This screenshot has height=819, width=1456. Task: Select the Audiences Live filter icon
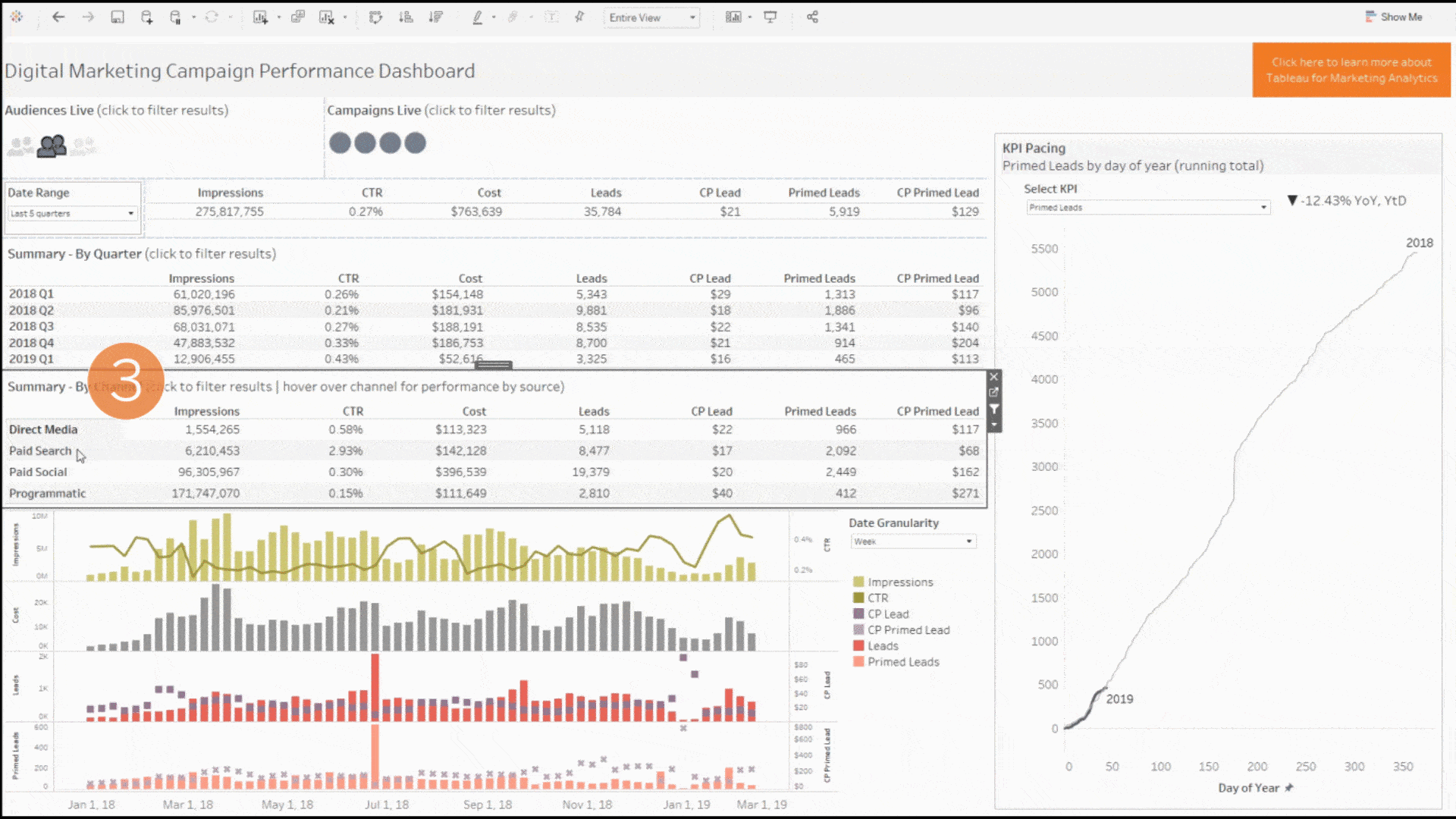click(51, 144)
